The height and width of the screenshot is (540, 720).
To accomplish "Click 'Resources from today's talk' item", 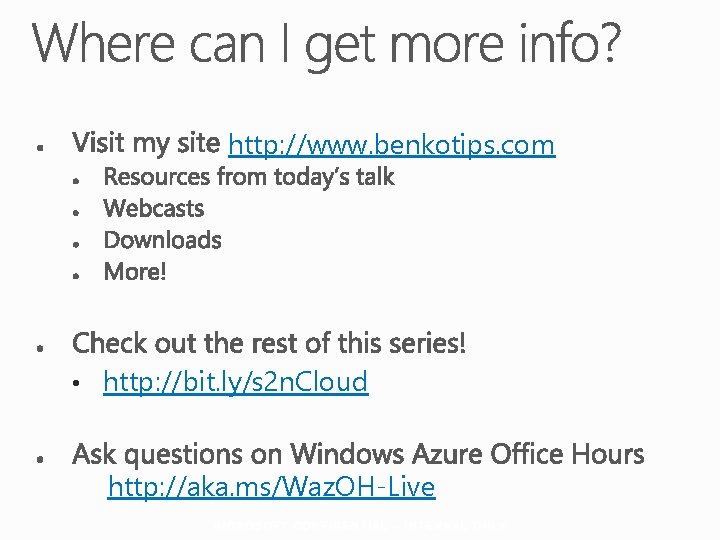I will pos(249,178).
